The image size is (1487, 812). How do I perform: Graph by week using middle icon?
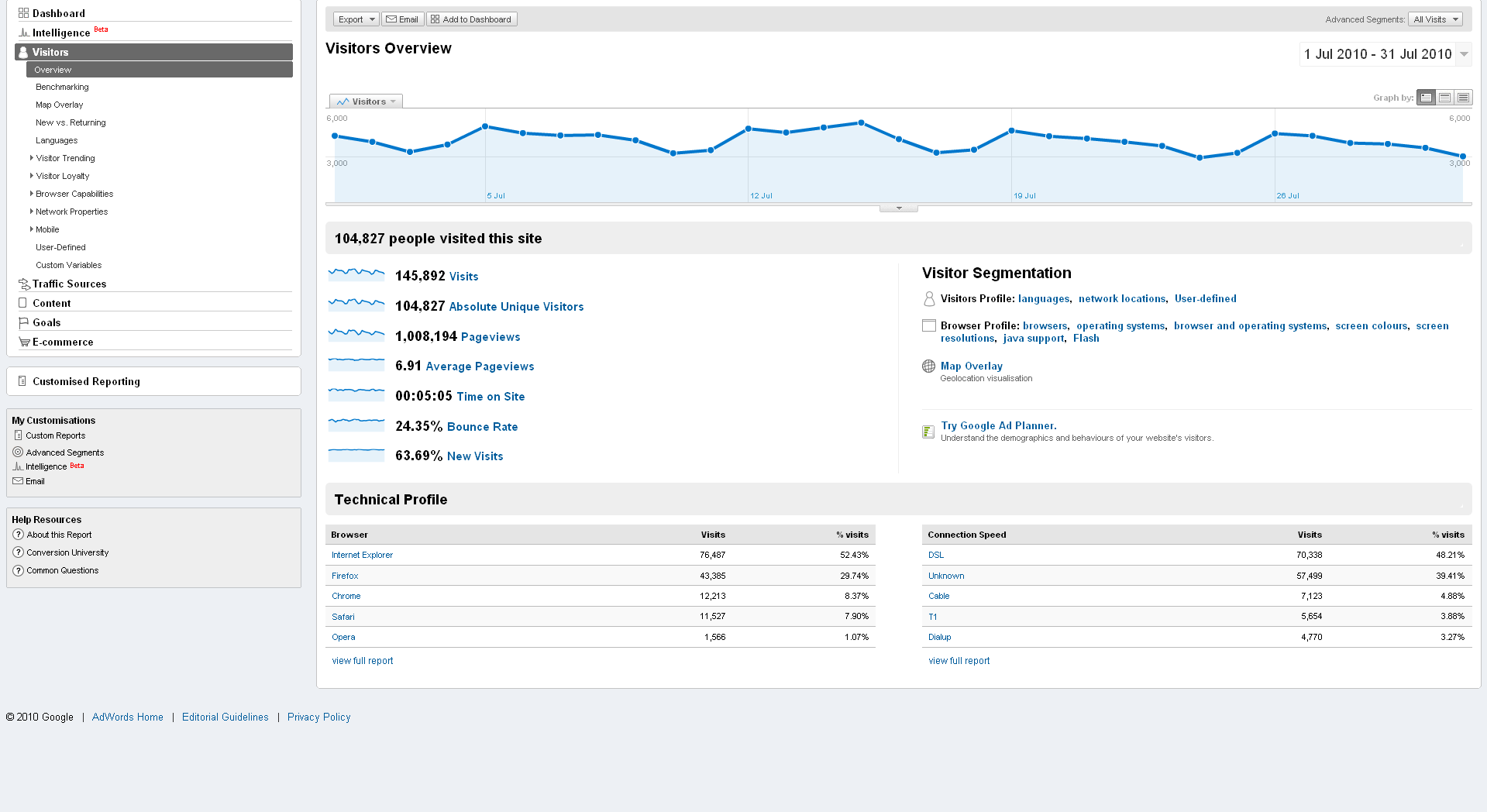click(1445, 98)
